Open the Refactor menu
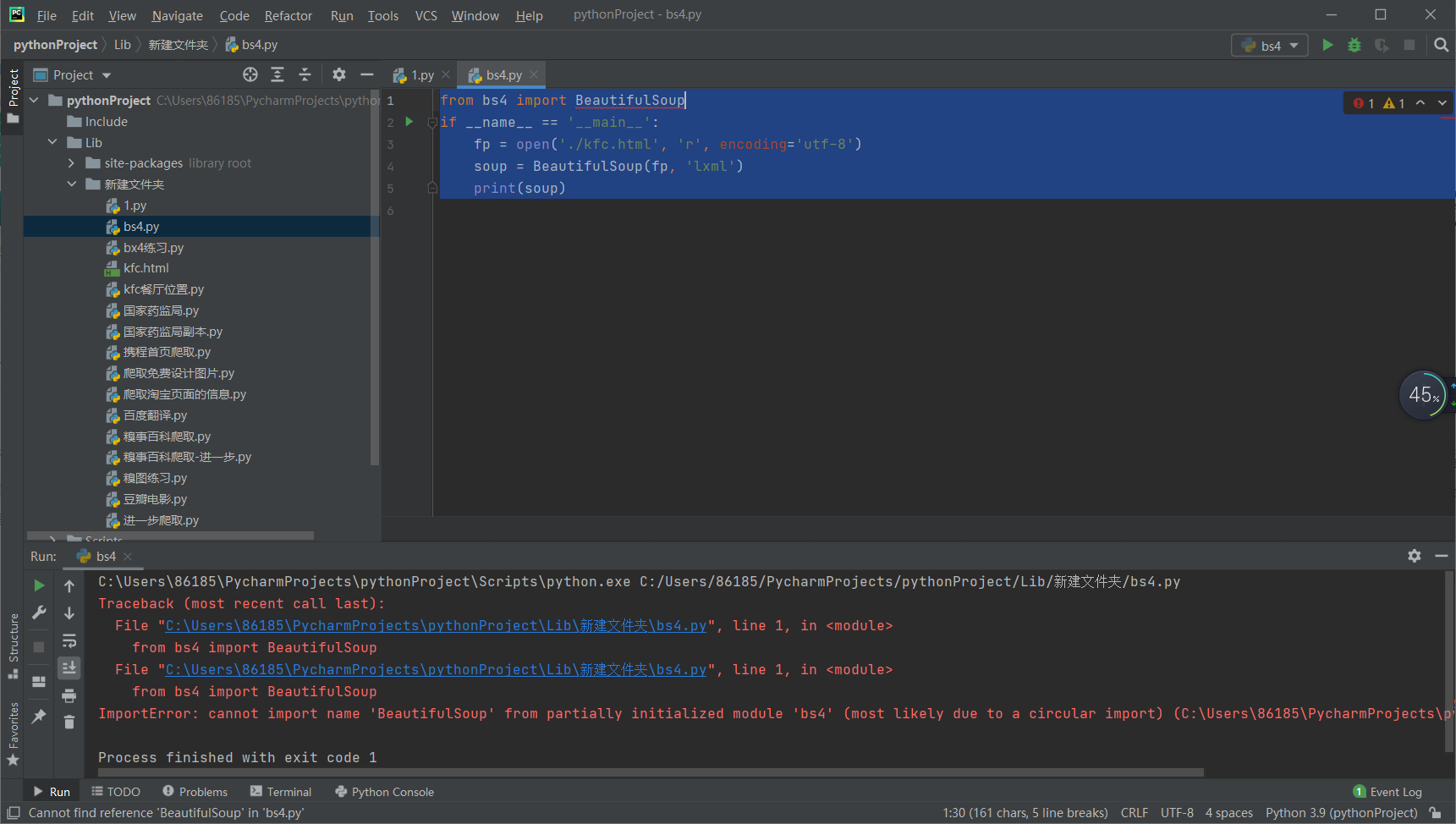 pos(288,15)
